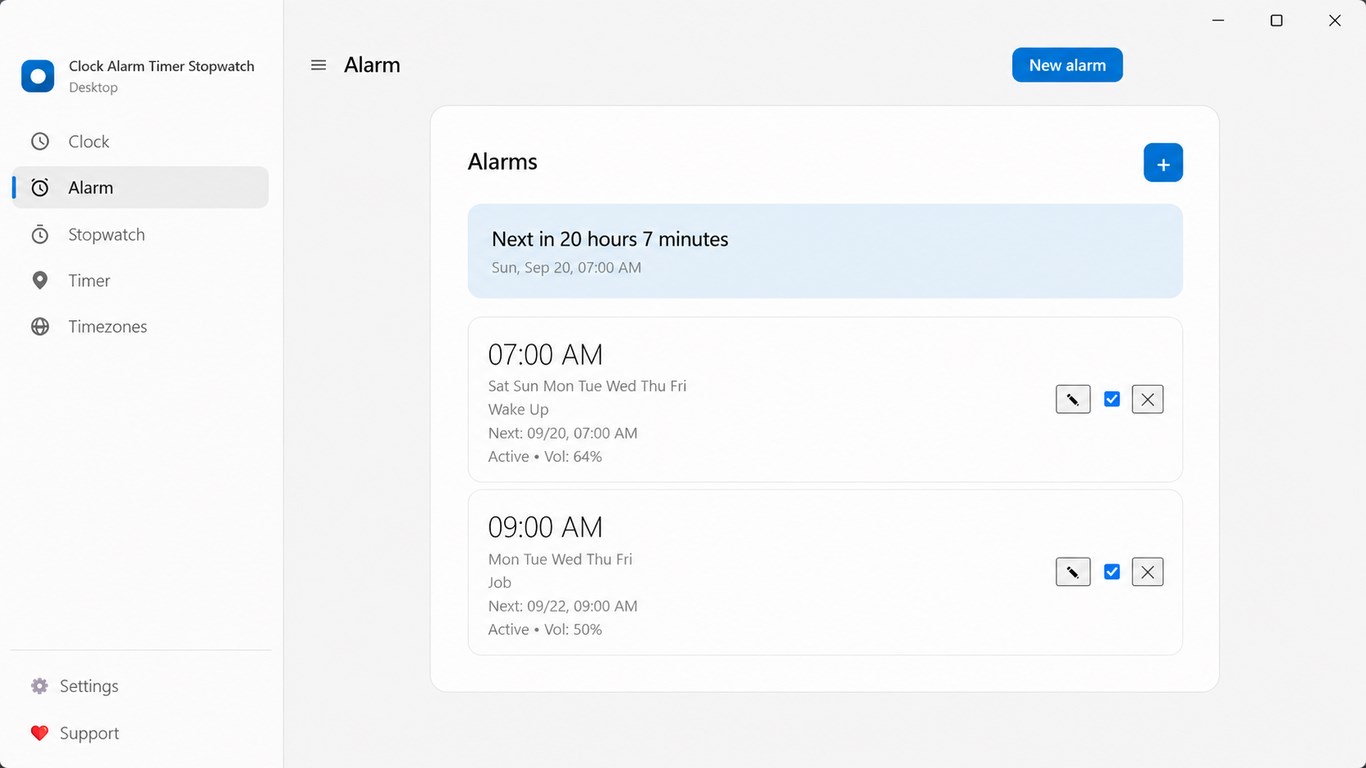The width and height of the screenshot is (1366, 768).
Task: Click the stopwatch icon in sidebar
Action: [x=40, y=235]
